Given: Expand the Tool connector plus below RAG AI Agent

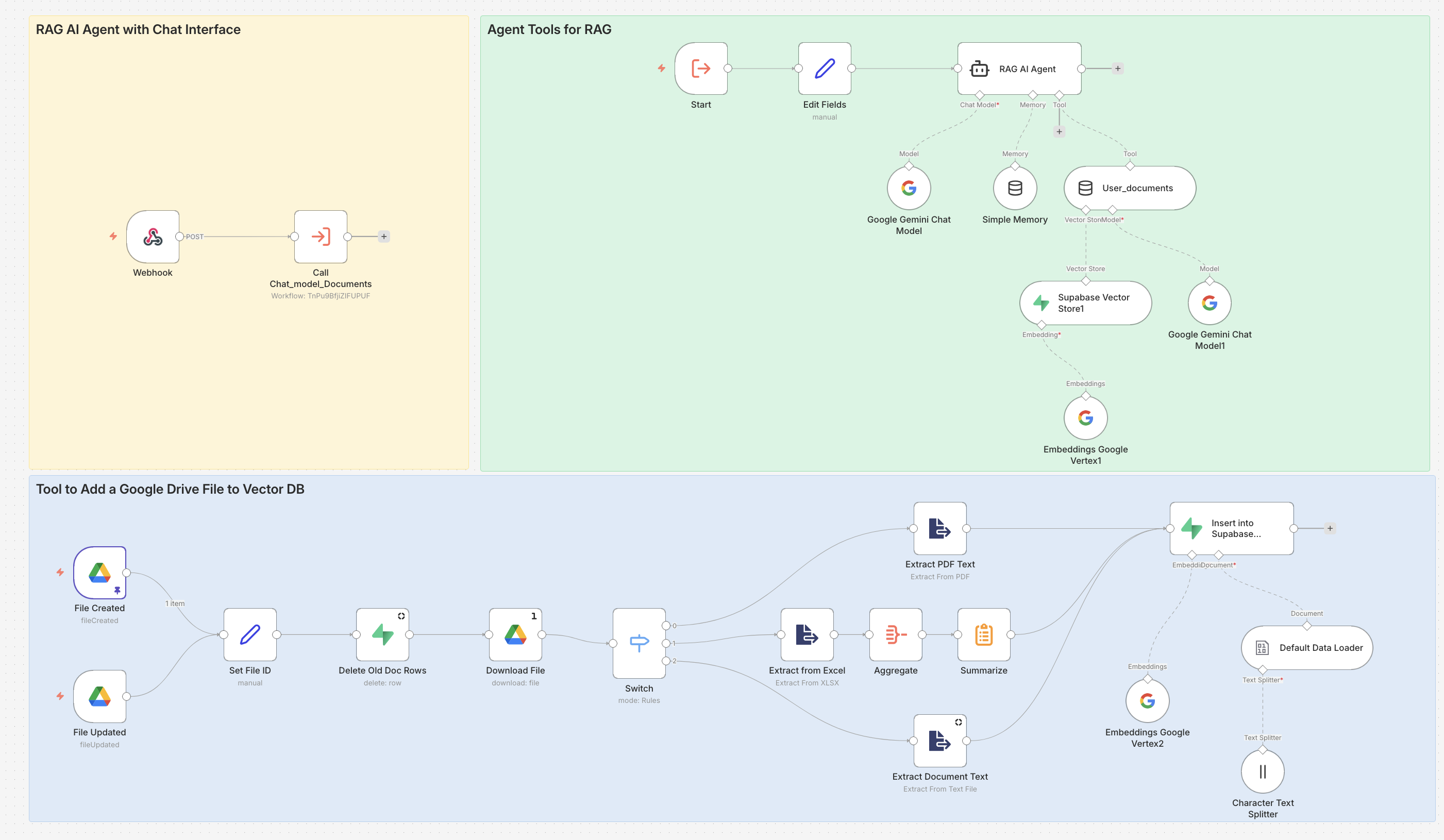Looking at the screenshot, I should point(1060,131).
